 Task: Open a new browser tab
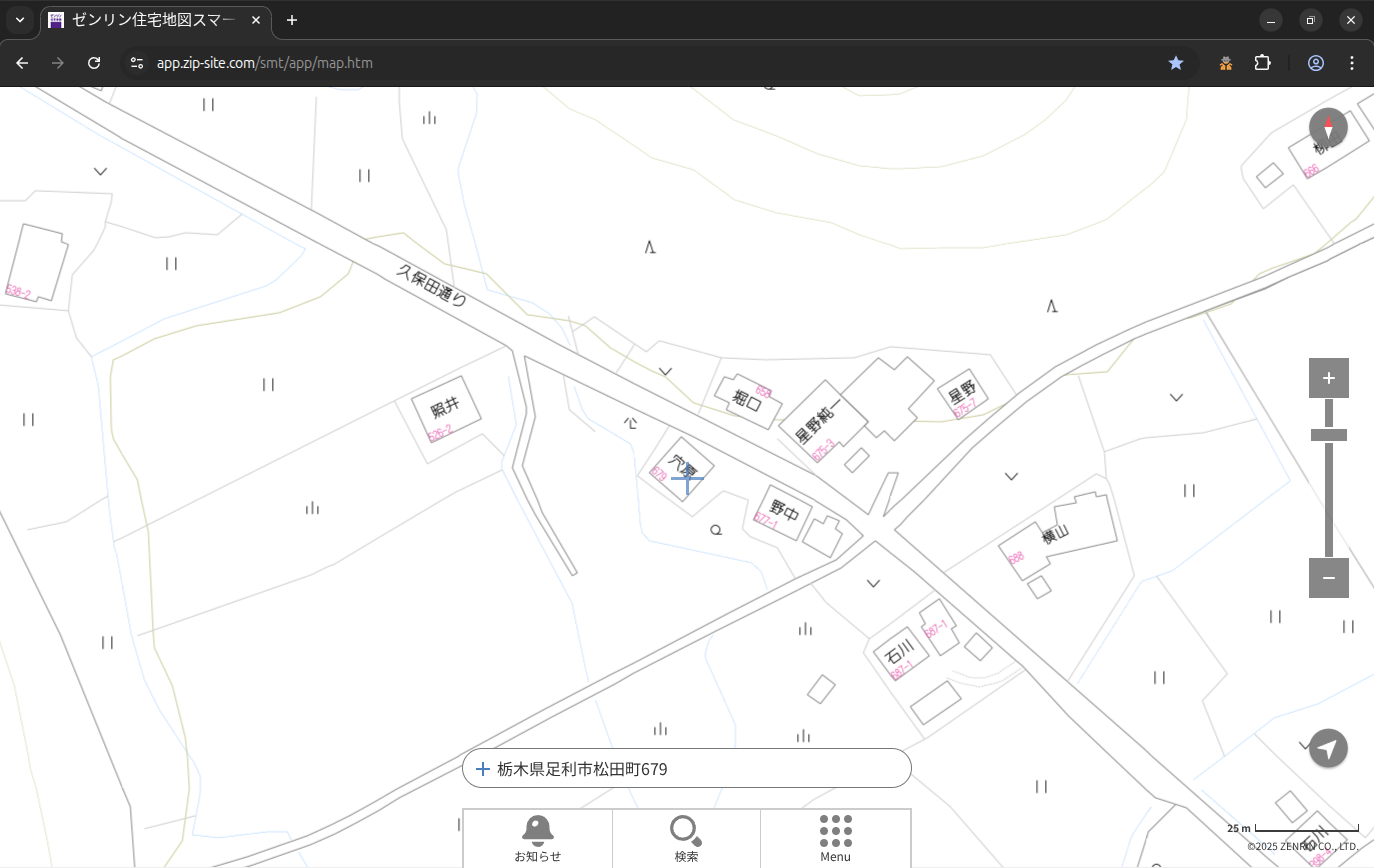coord(292,20)
